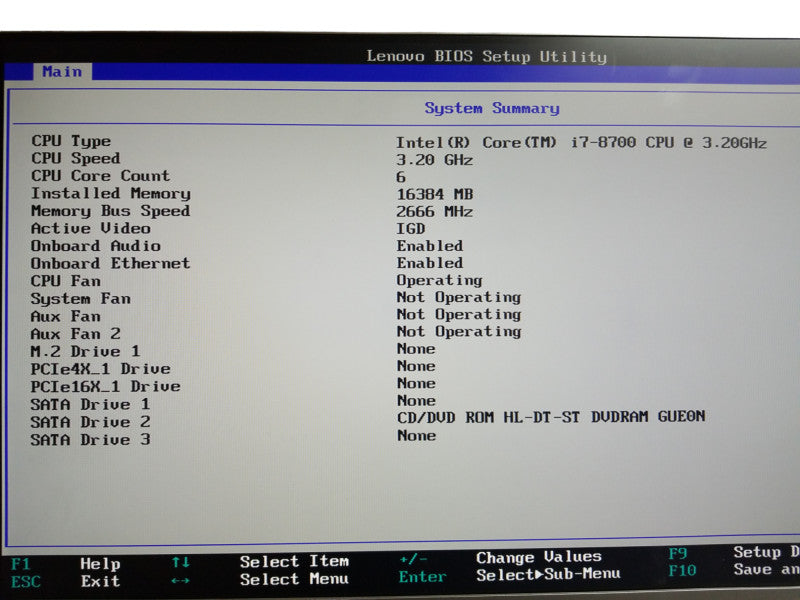Select the CPU Fan label
Image resolution: width=800 pixels, height=600 pixels.
point(66,281)
